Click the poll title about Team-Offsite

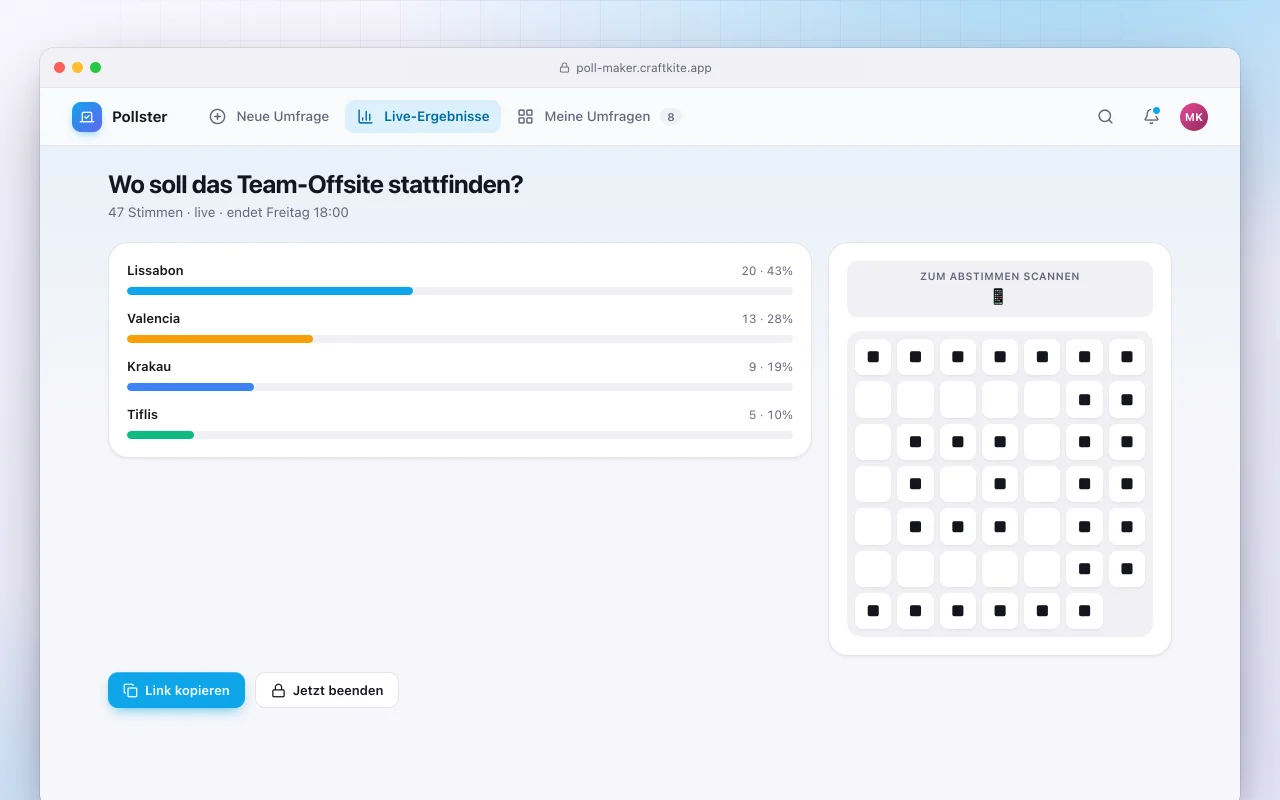tap(316, 185)
